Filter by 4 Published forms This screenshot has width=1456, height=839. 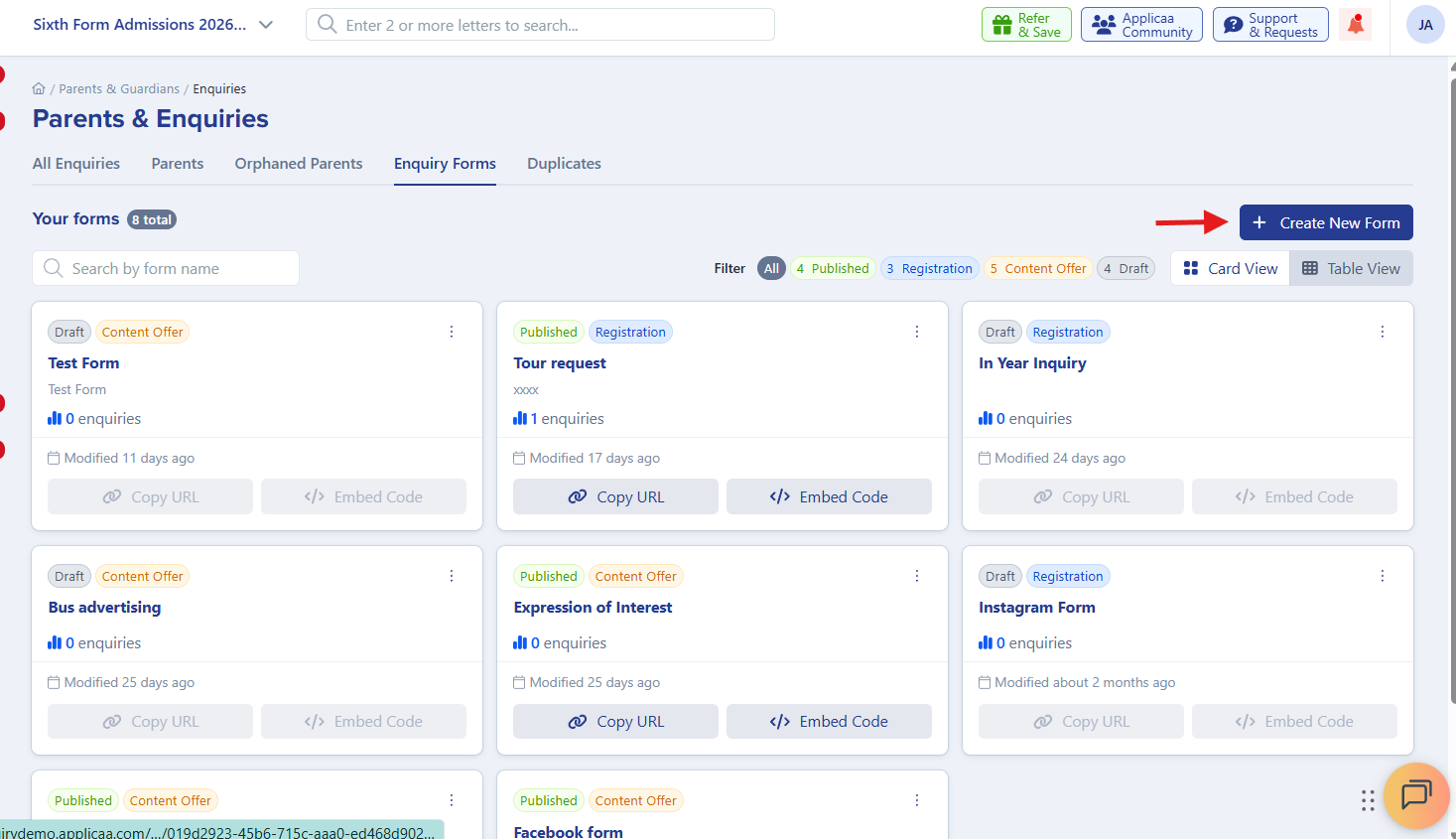pos(832,268)
